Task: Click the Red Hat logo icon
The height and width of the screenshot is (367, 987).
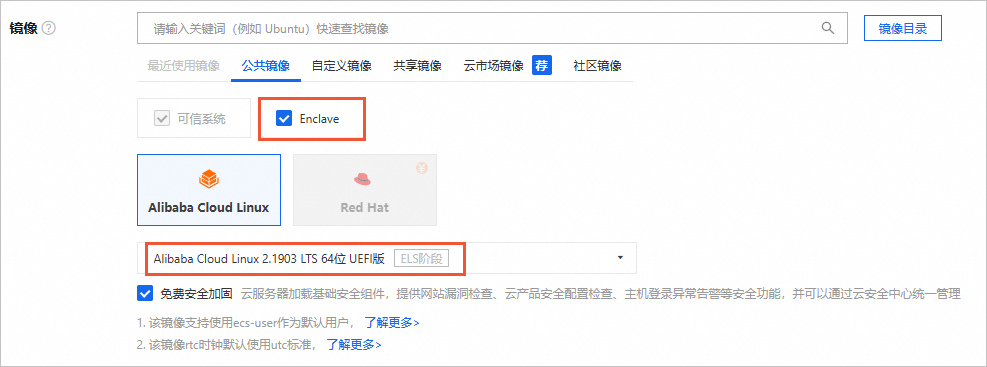Action: tap(364, 179)
